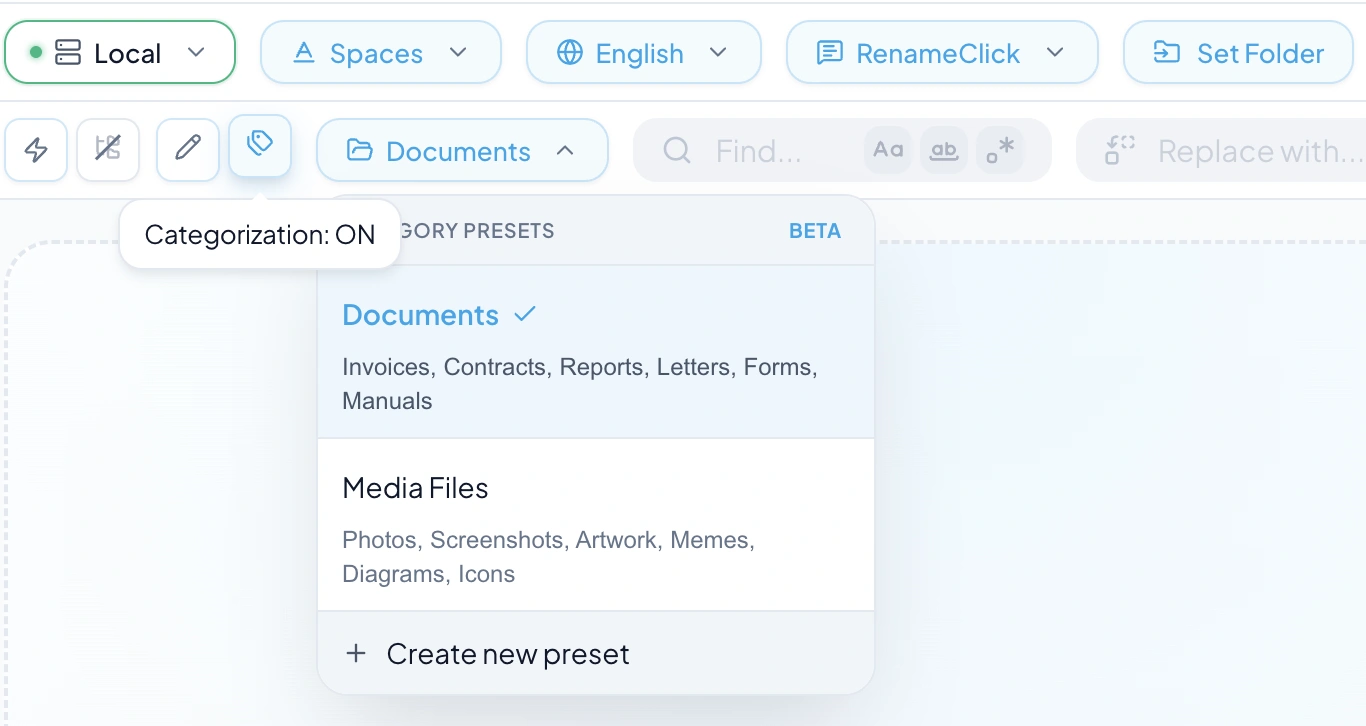The width and height of the screenshot is (1366, 726).
Task: Click the search magnifier in the Find field
Action: [x=677, y=151]
